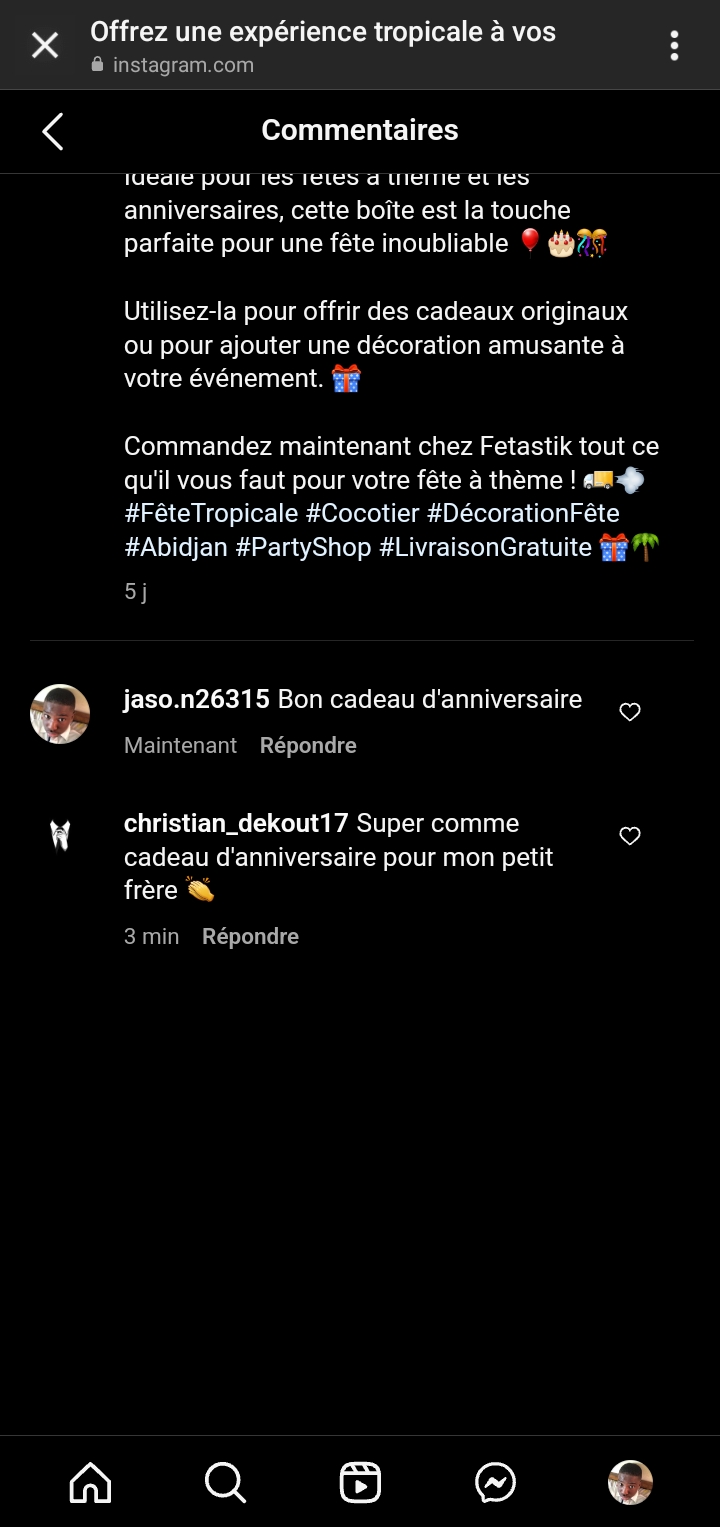Image resolution: width=720 pixels, height=1527 pixels.
Task: Open the #PartyShop hashtag
Action: tap(303, 548)
